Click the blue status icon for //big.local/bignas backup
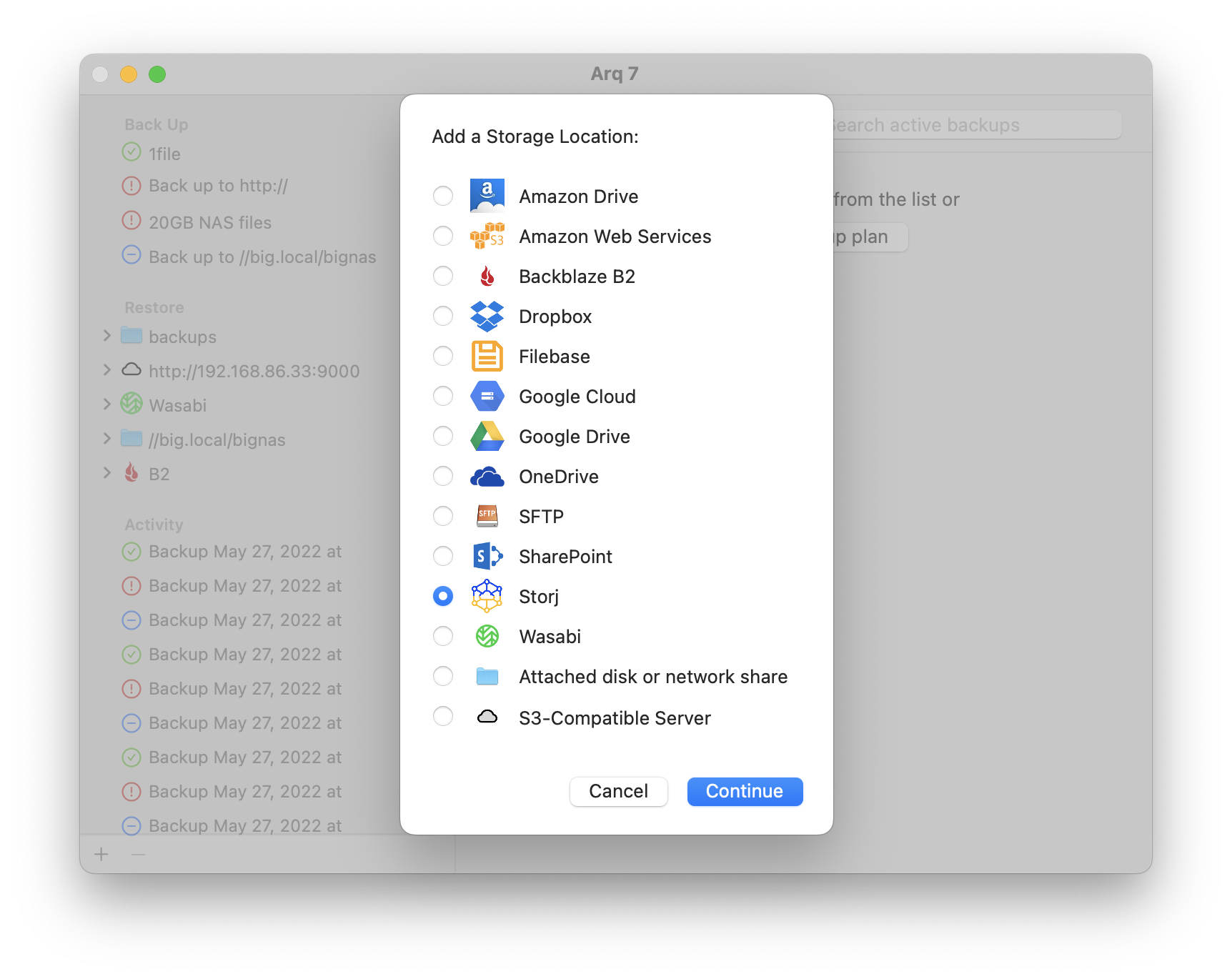Screen dimensions: 1232x979 pyautogui.click(x=131, y=255)
